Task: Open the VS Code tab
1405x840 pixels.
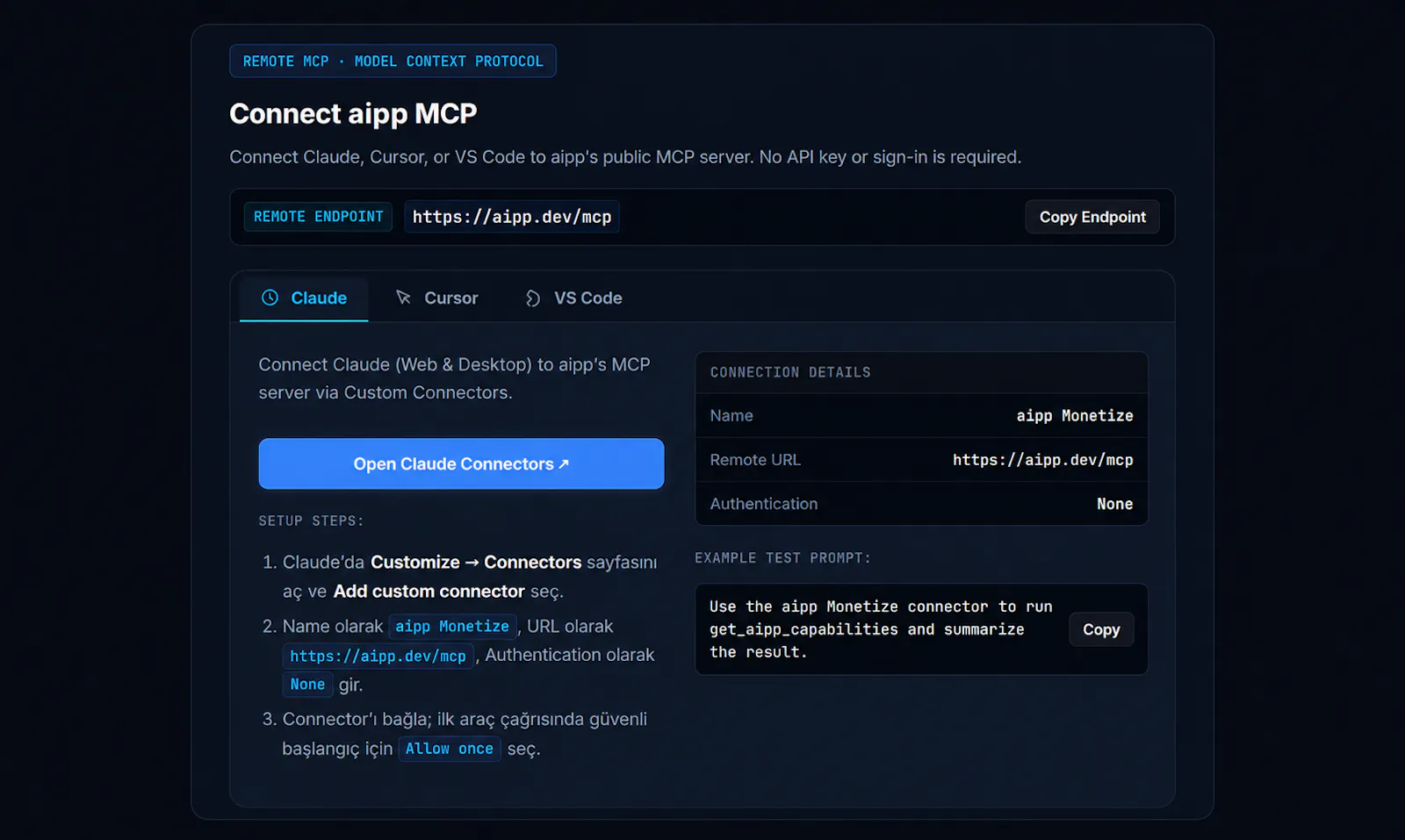Action: 573,298
